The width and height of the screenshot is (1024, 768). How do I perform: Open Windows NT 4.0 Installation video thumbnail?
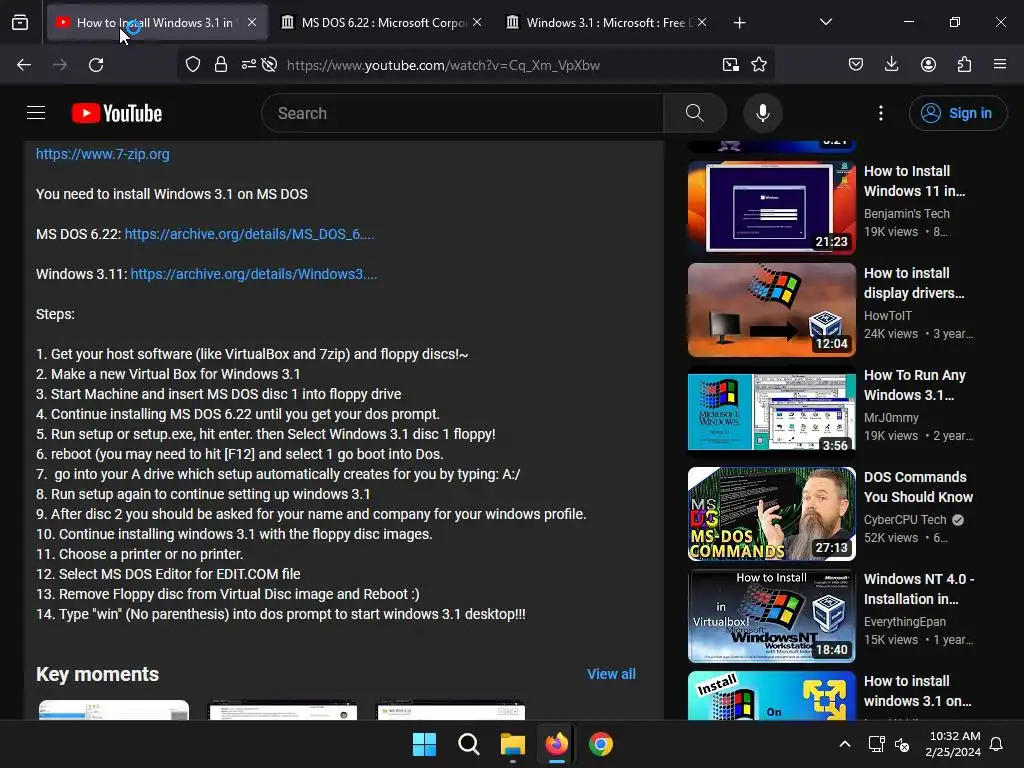771,615
